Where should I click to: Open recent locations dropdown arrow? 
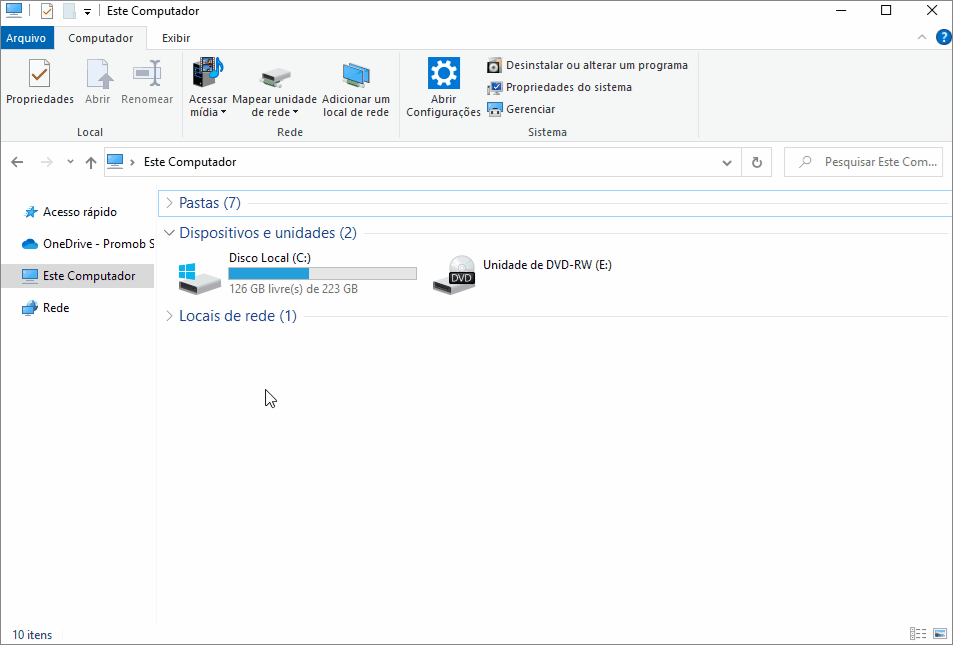(71, 162)
